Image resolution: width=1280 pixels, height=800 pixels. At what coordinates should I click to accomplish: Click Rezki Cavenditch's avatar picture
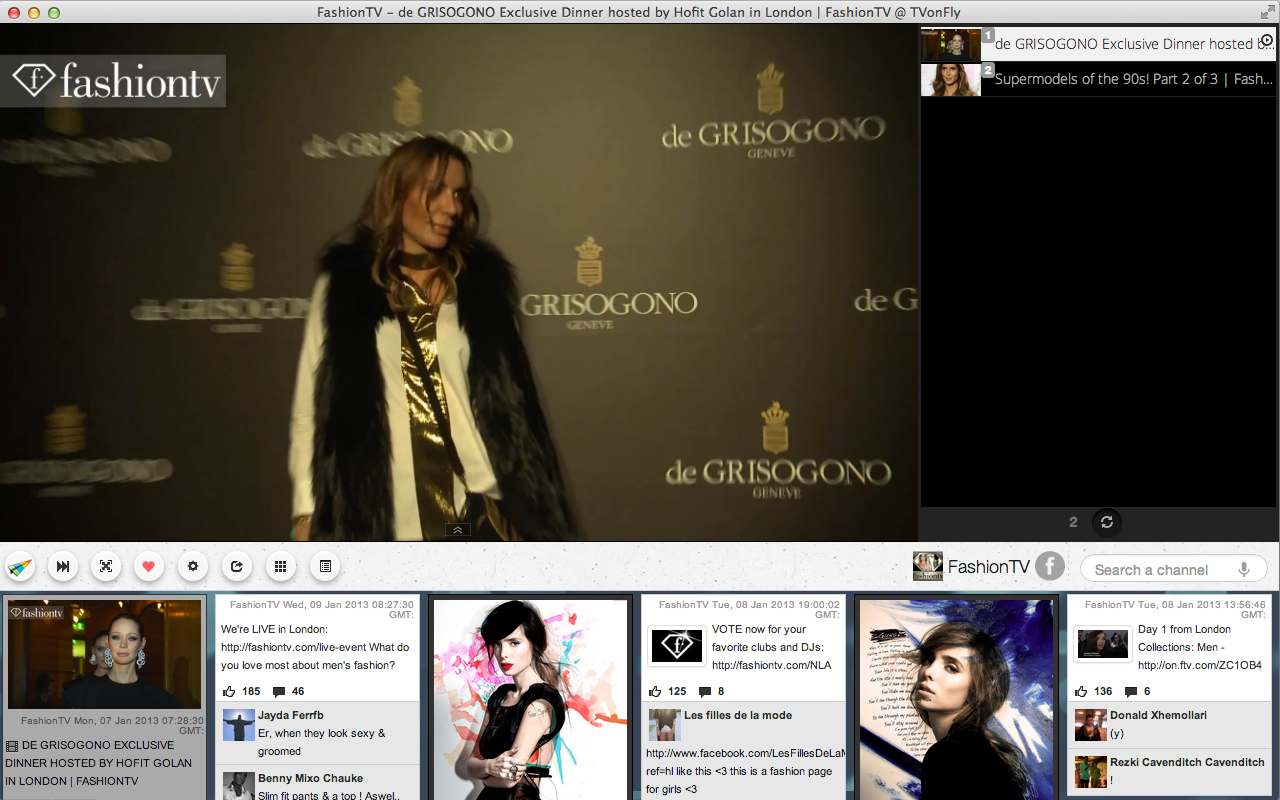coord(1090,772)
